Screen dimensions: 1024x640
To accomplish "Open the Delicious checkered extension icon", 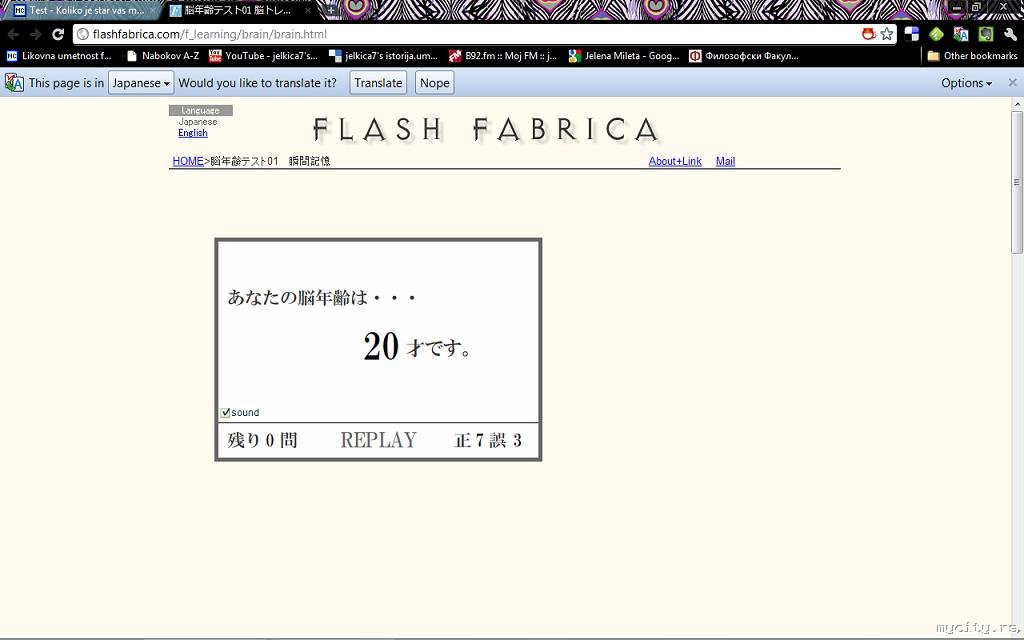I will (x=912, y=34).
